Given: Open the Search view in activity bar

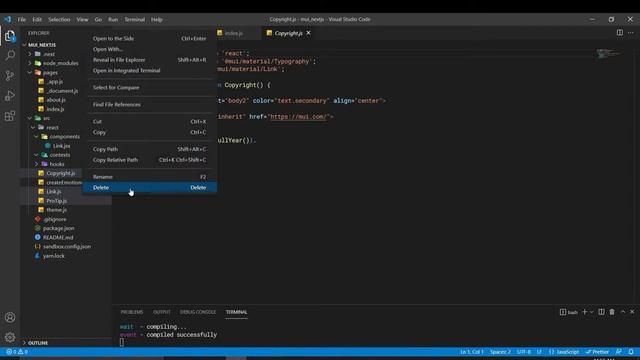Looking at the screenshot, I should point(10,55).
